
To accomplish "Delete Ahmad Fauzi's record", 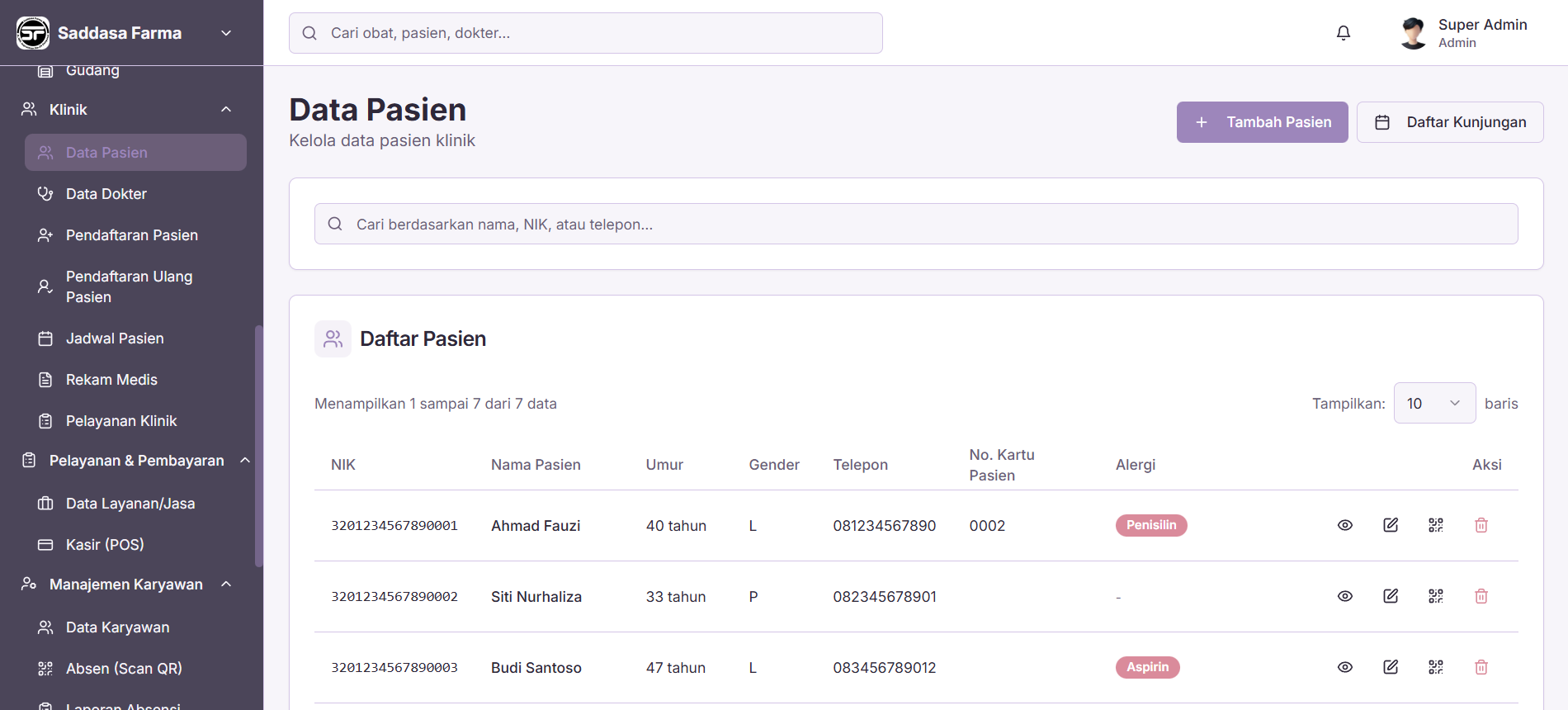I will pos(1481,525).
